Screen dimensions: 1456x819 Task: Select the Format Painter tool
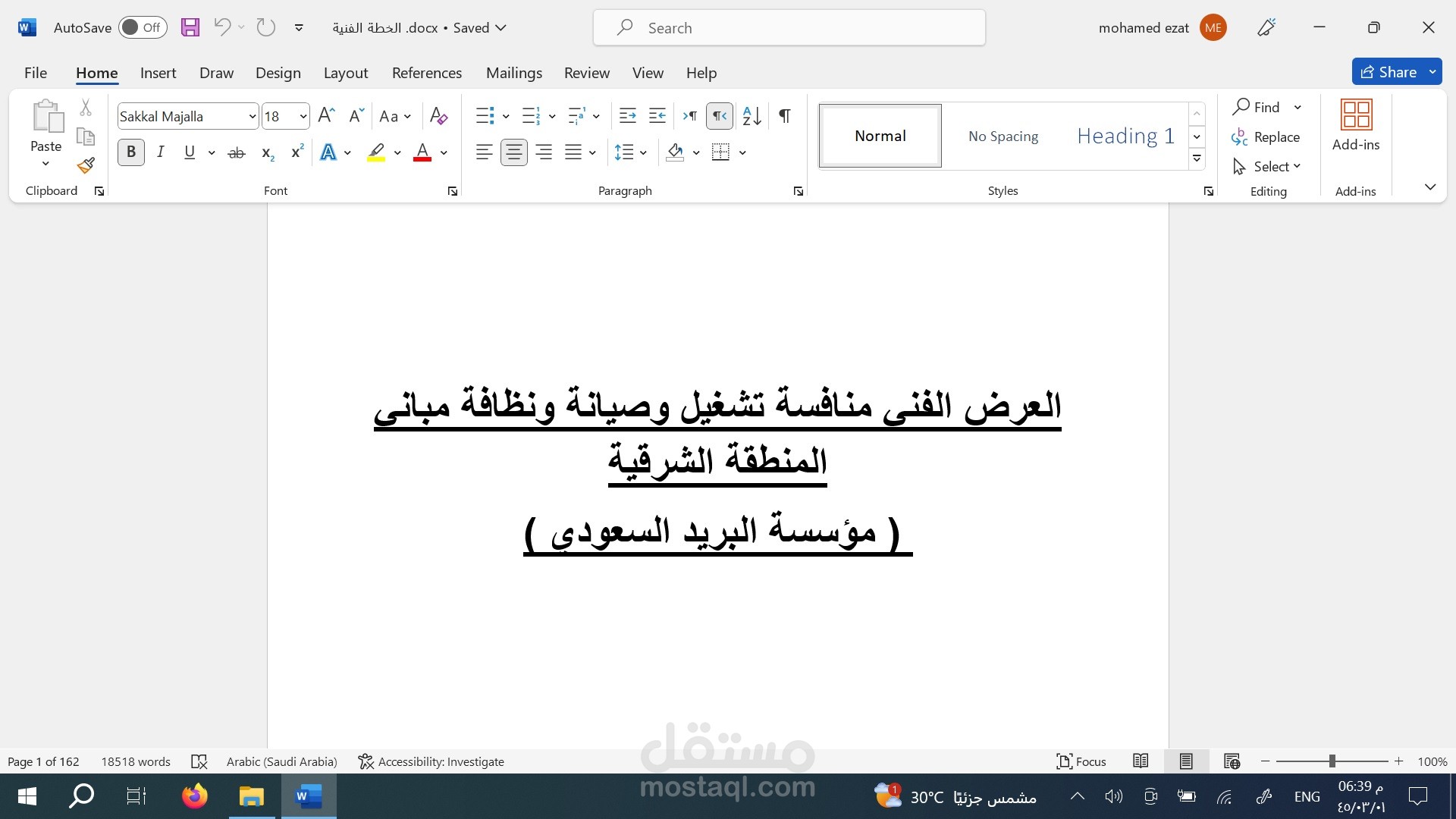85,165
